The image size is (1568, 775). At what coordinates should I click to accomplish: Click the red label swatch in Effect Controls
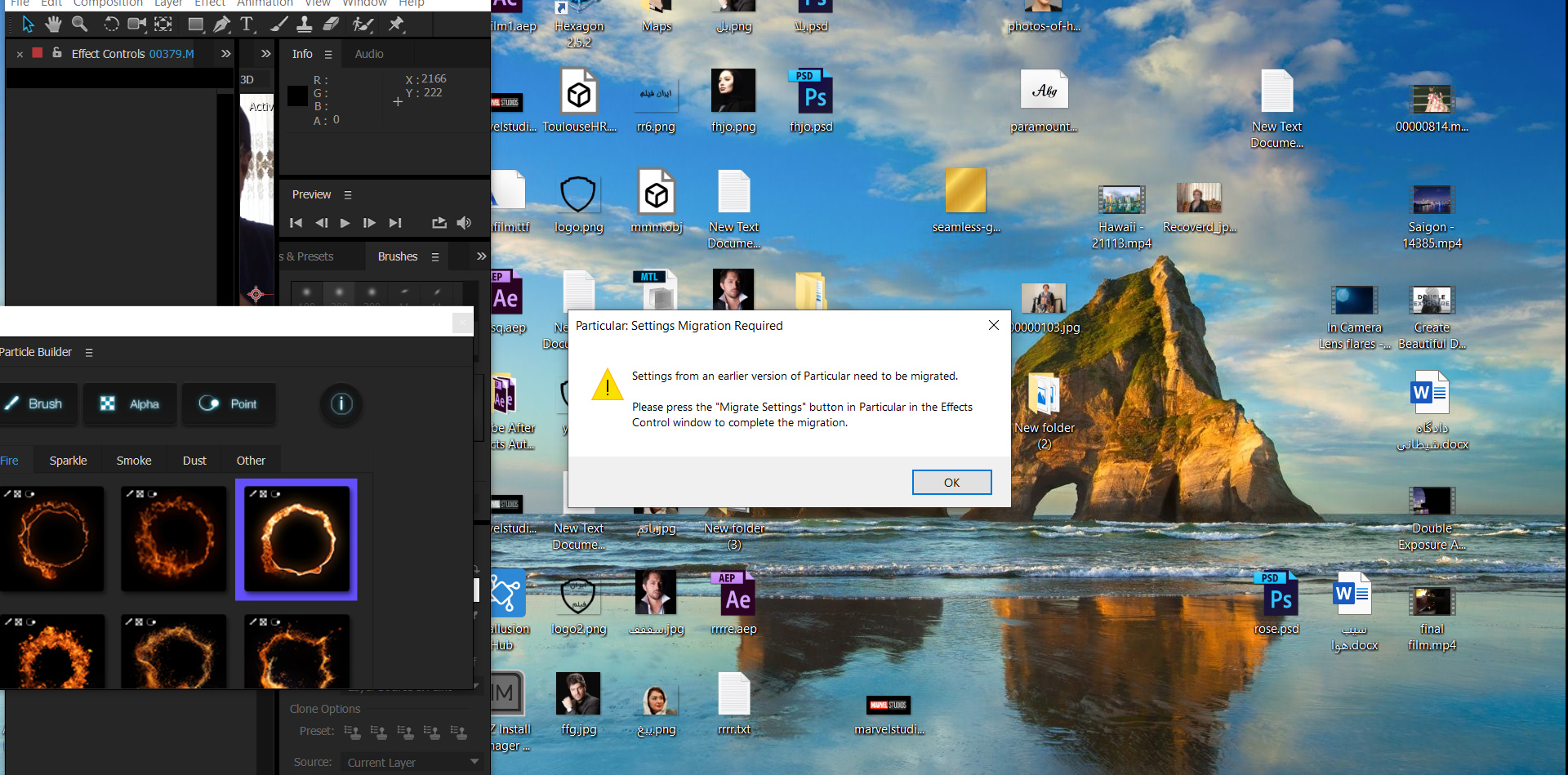(37, 53)
